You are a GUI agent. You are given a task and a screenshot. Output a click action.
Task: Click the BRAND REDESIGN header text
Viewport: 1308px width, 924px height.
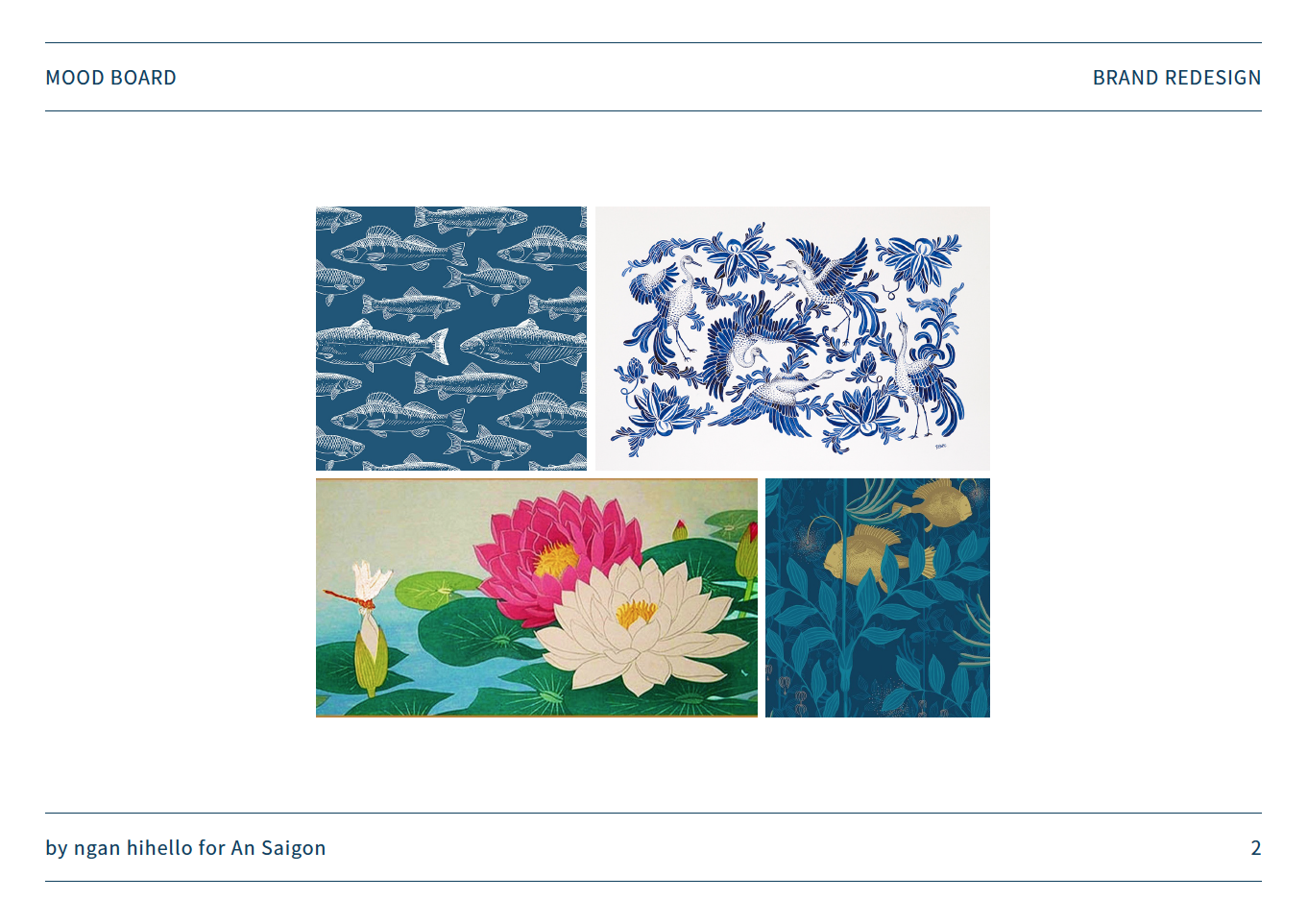click(x=1176, y=78)
